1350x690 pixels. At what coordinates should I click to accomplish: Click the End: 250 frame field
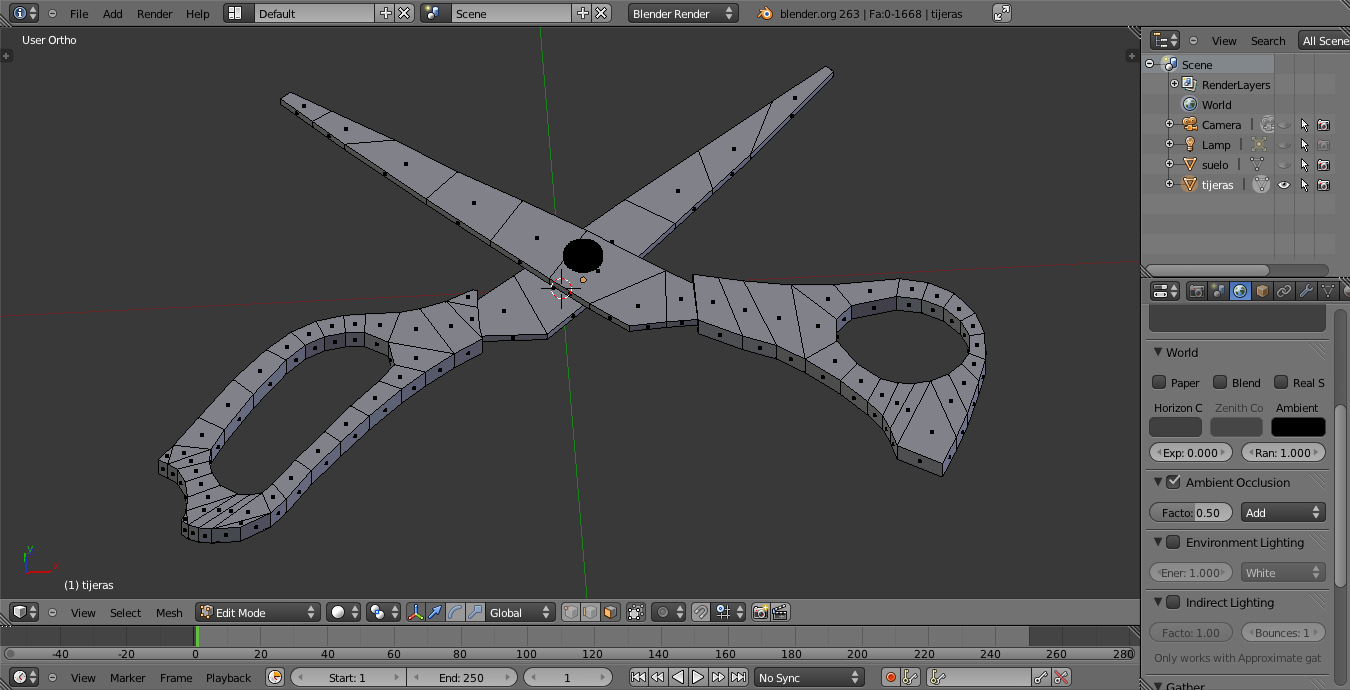[461, 678]
